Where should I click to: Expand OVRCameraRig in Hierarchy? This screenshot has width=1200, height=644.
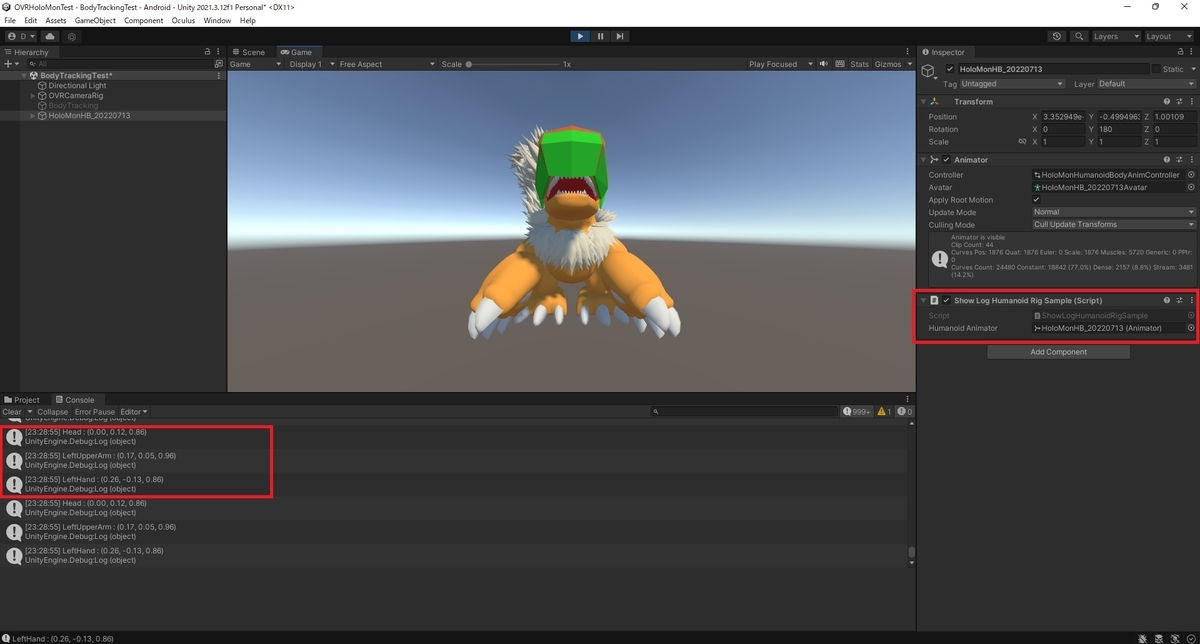[x=33, y=96]
